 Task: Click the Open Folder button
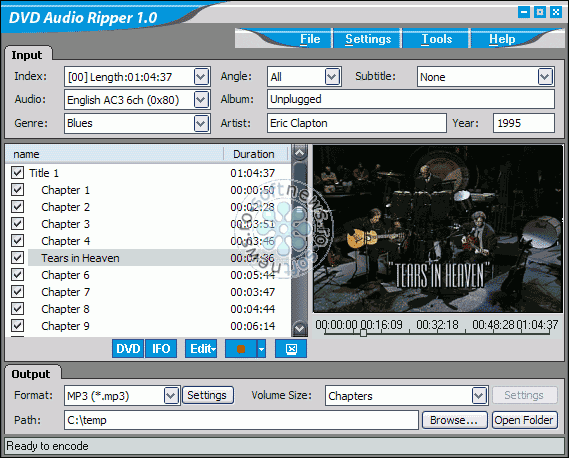[x=524, y=420]
